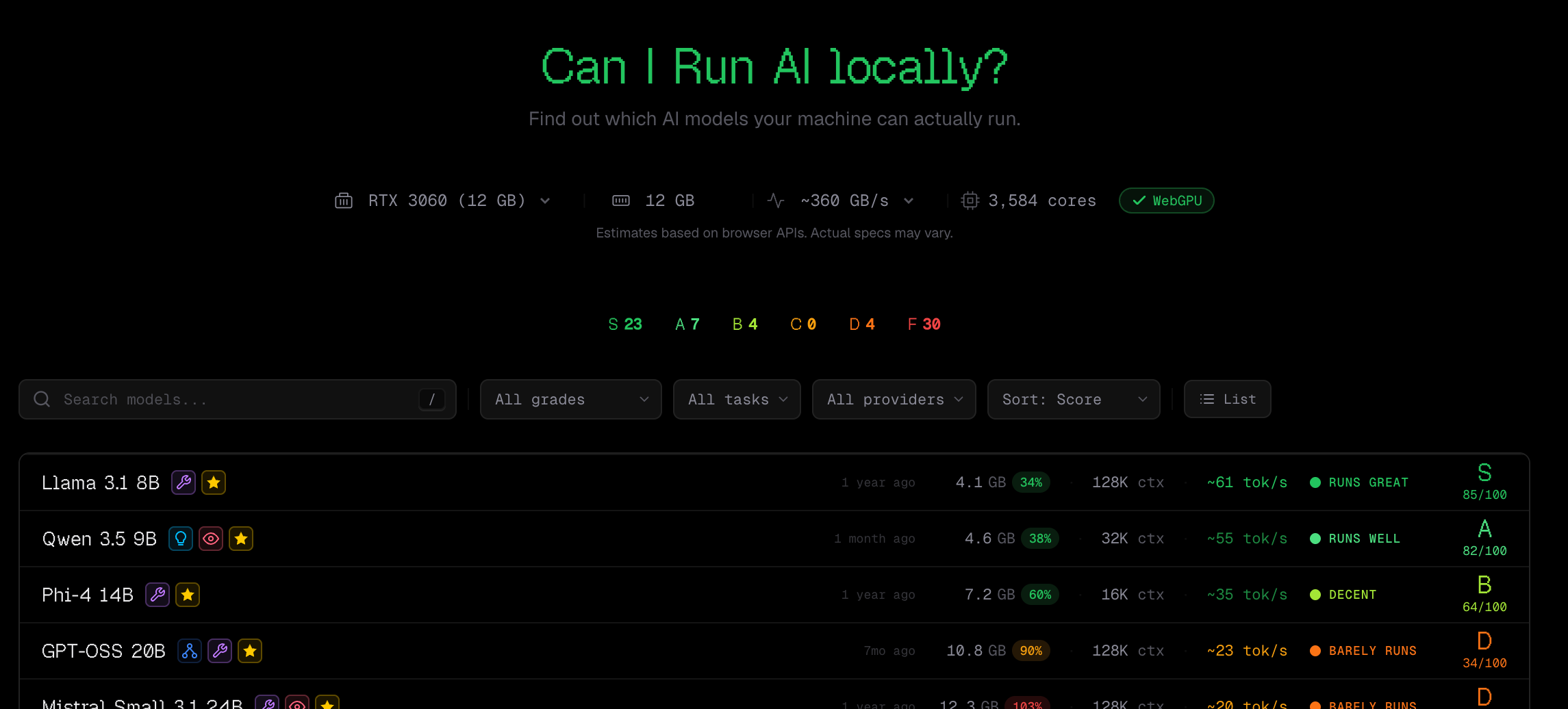Click the 34% VRAM usage badge for Llama
1568x709 pixels.
(x=1031, y=482)
